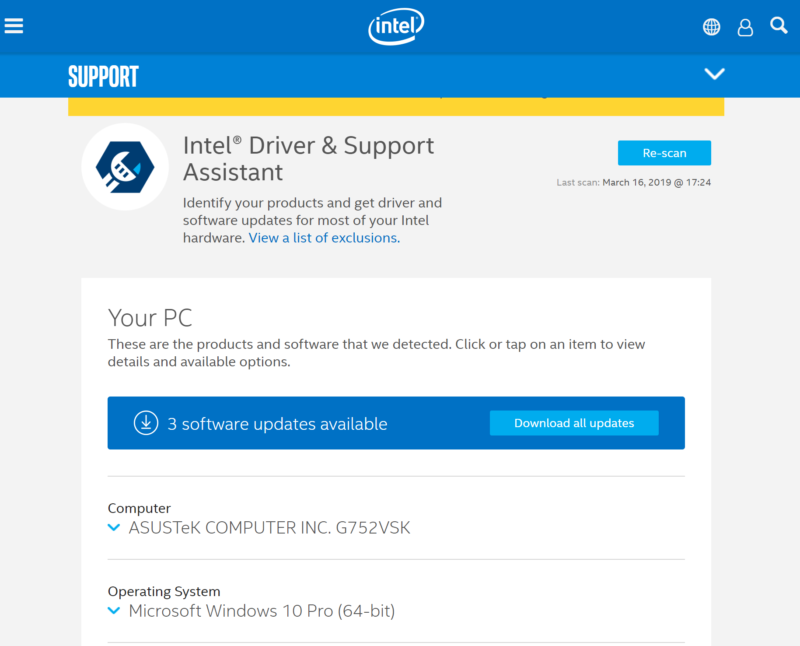The width and height of the screenshot is (800, 646).
Task: Click the yellow notification banner
Action: tap(396, 105)
